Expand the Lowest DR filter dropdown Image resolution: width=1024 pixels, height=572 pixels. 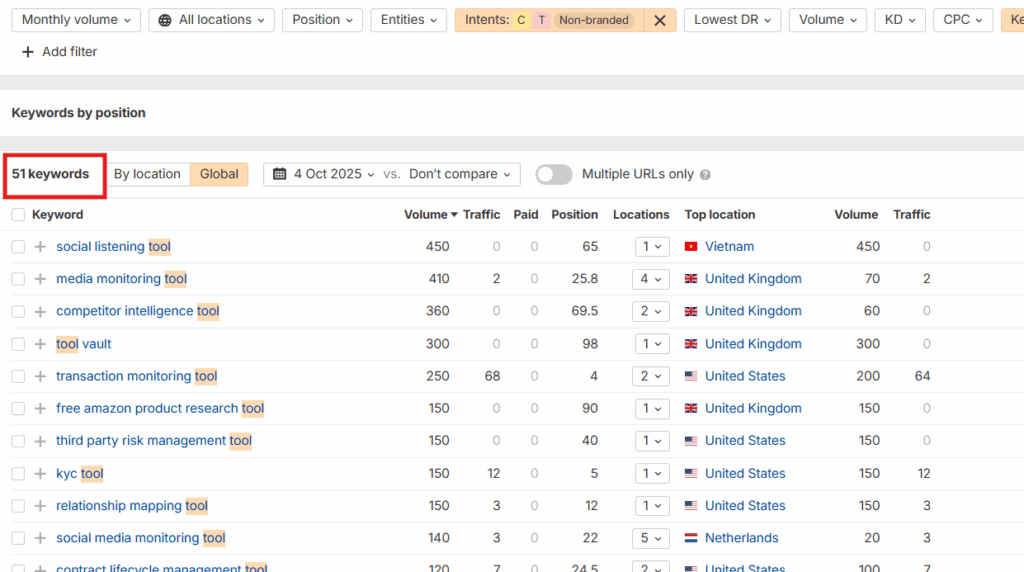pyautogui.click(x=733, y=20)
